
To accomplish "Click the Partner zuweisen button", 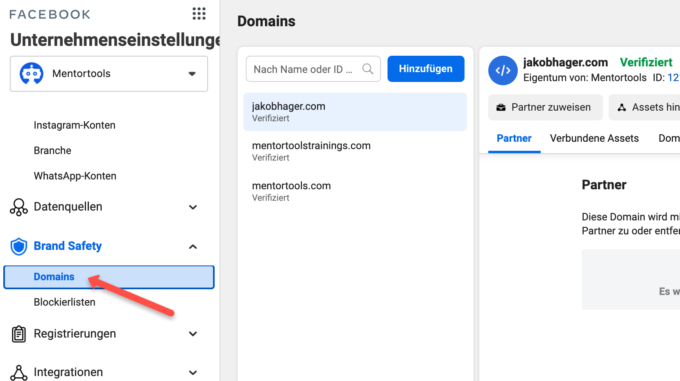I will (545, 107).
